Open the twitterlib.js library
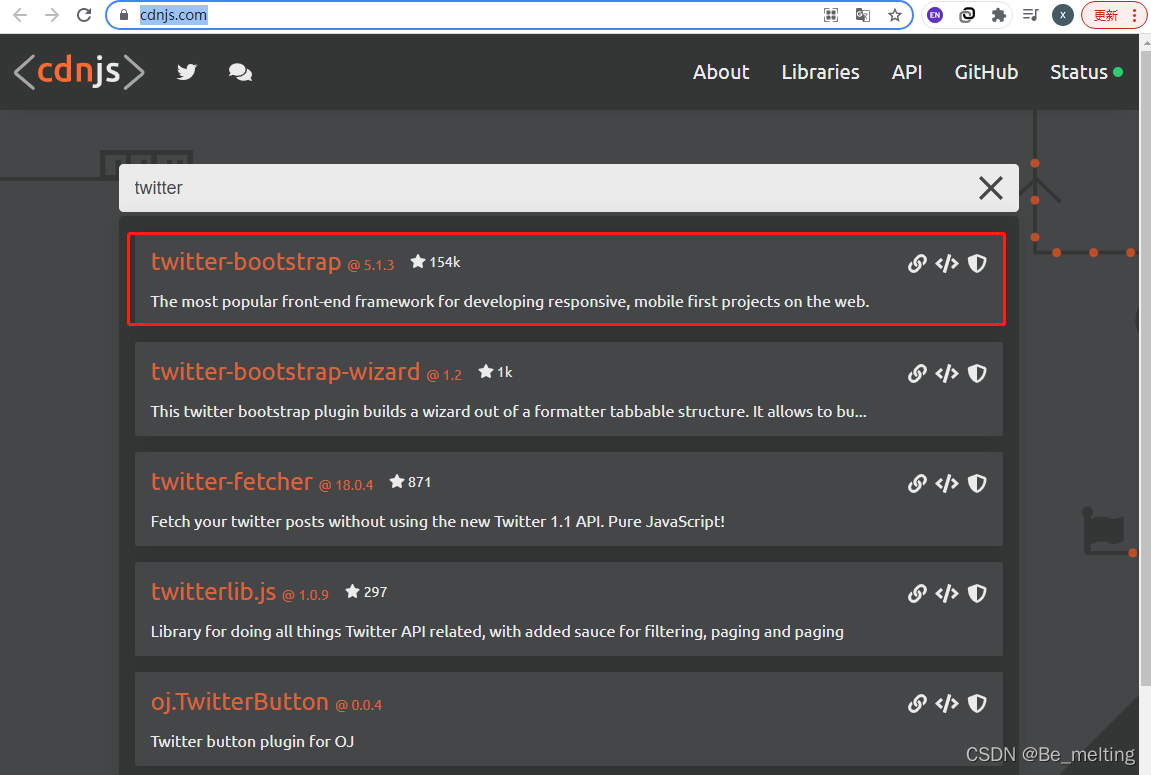 coord(214,592)
